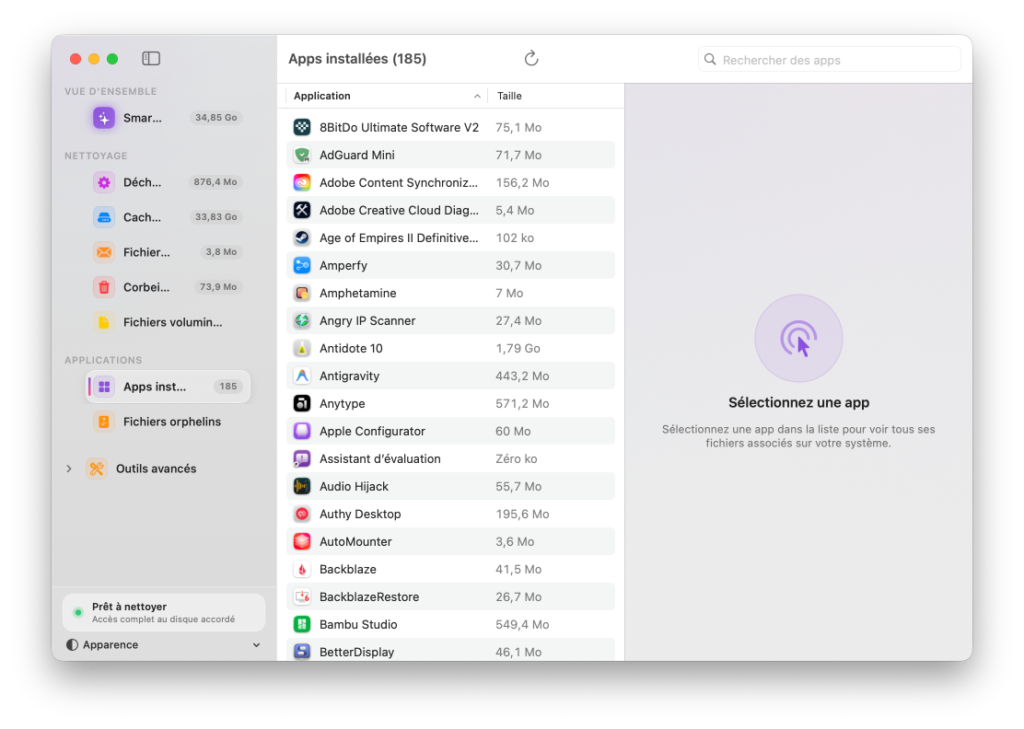Click the 8BitDo Ultimate Software icon
Screen dimensions: 1024x729
(302, 127)
